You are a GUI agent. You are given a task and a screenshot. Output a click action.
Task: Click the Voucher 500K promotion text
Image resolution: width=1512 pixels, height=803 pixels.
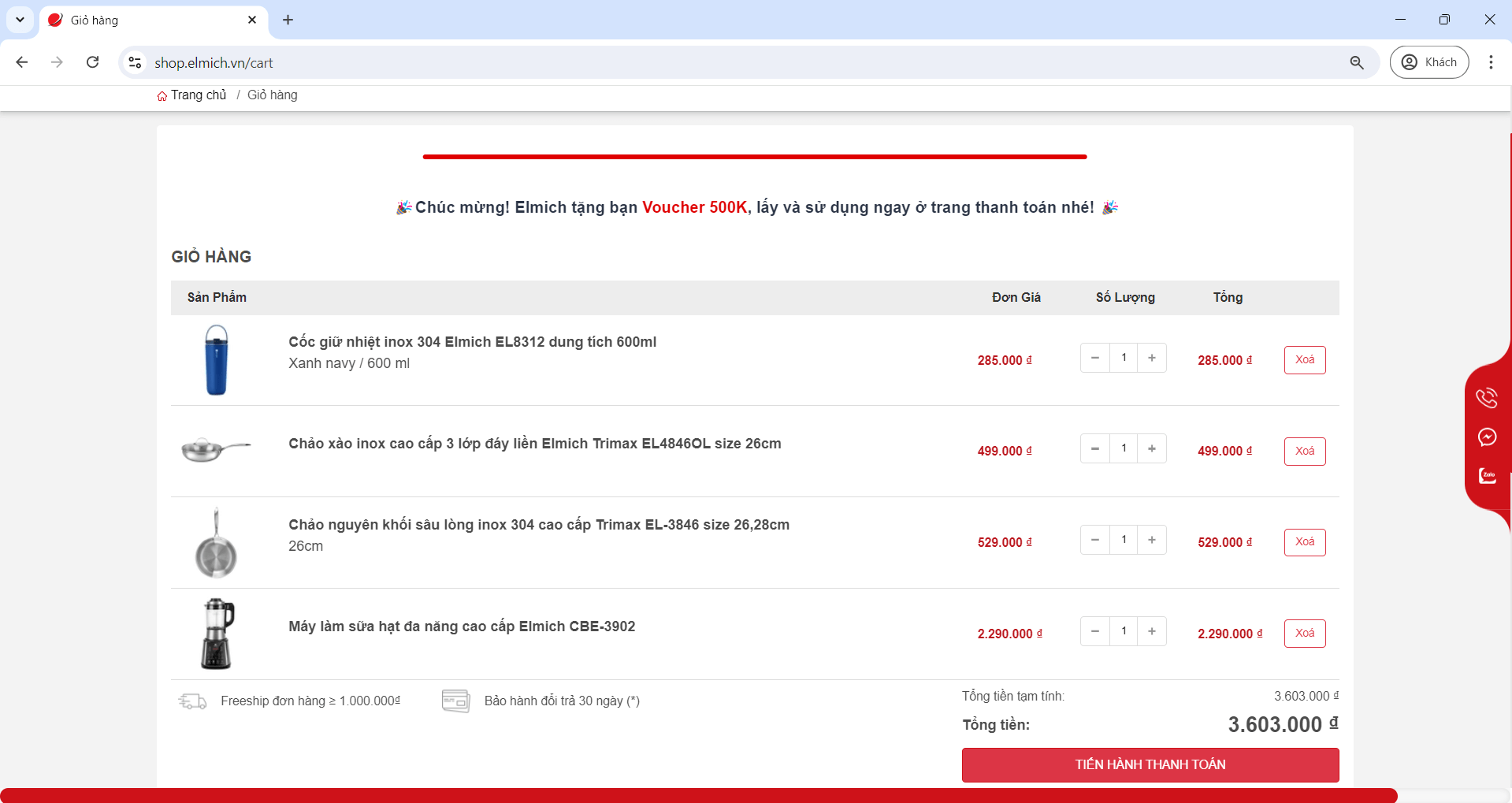(x=694, y=207)
